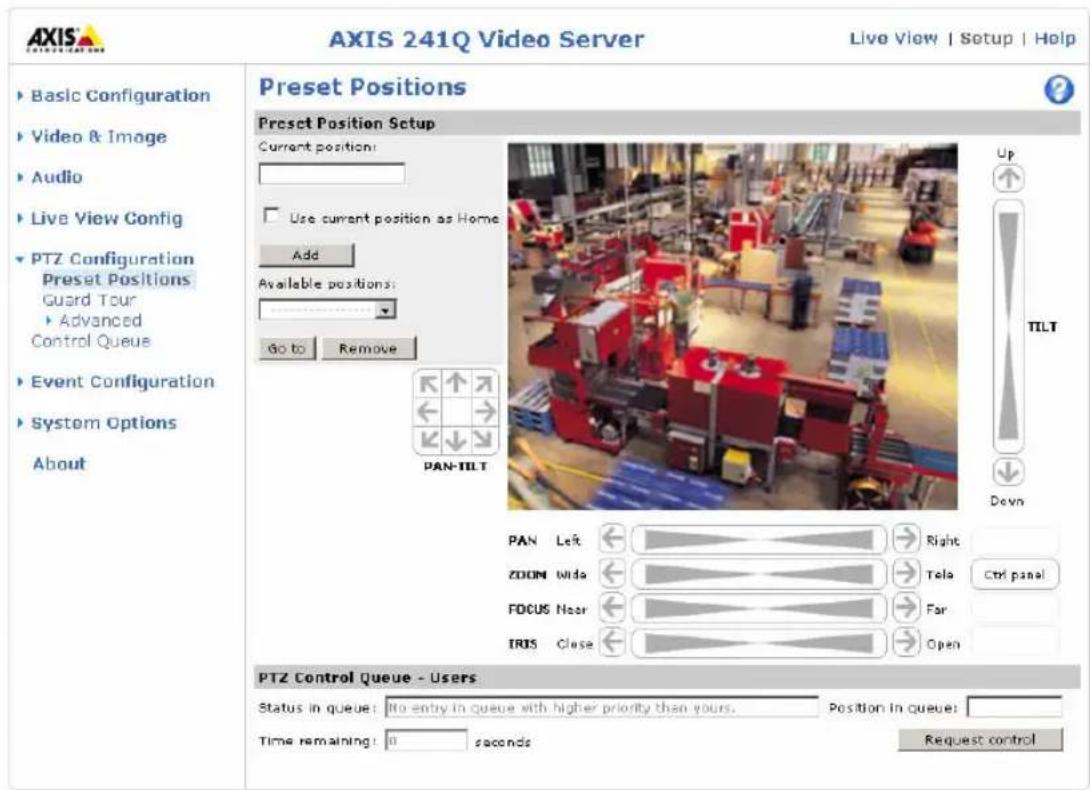Click the tilt Up arrow button
Screen dimensions: 1090x790
pos(1007,179)
